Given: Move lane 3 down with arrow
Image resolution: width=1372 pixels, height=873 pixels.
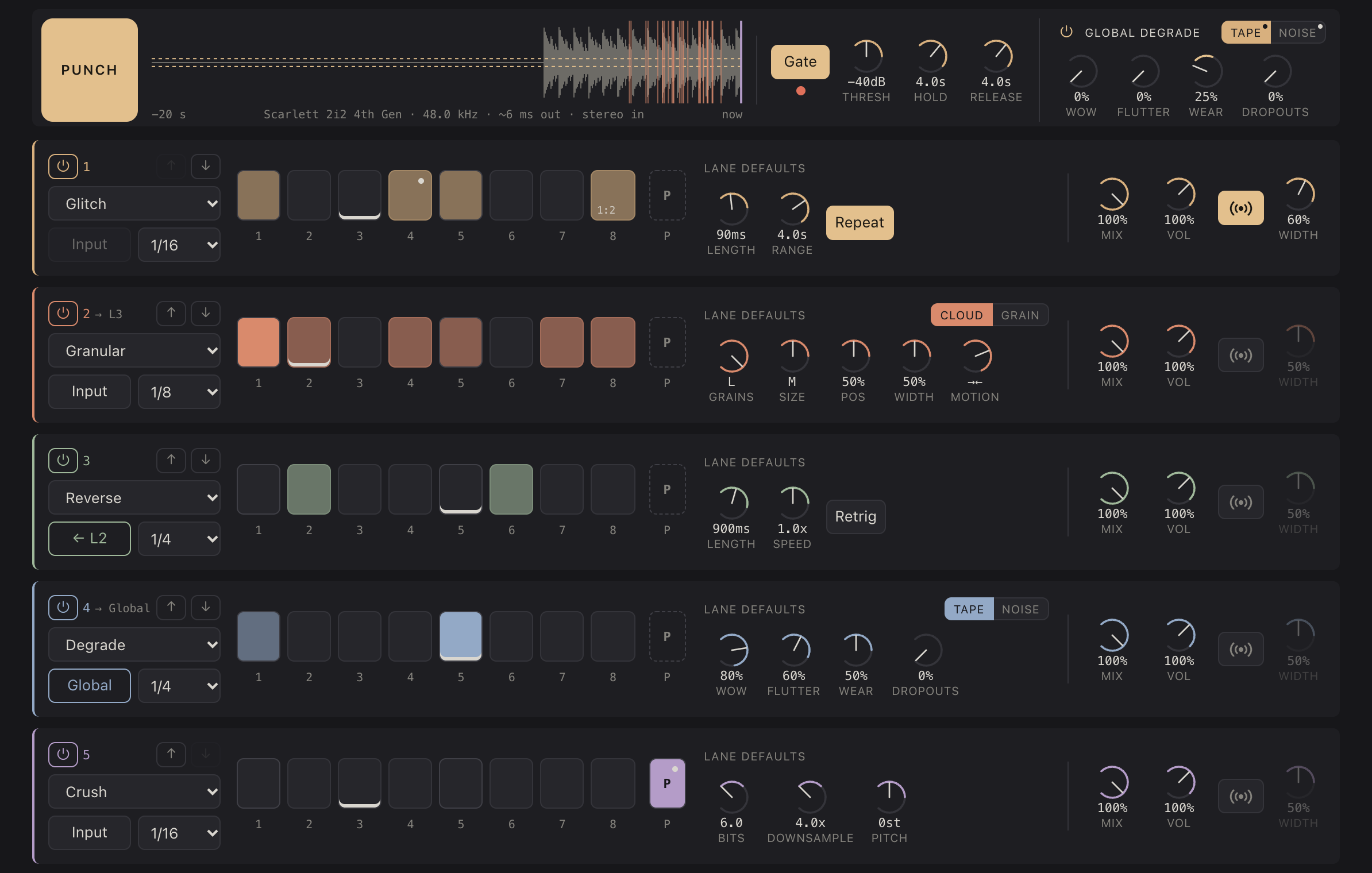Looking at the screenshot, I should point(206,460).
